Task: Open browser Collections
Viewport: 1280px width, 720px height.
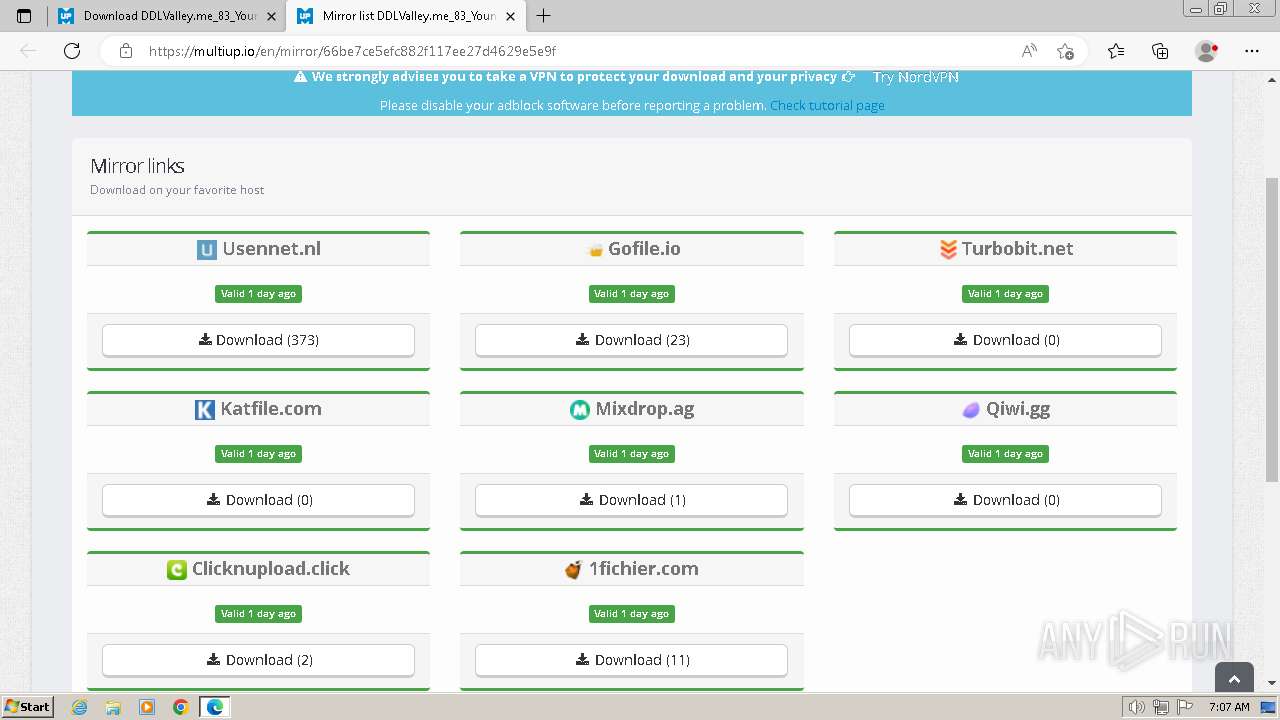Action: [x=1160, y=51]
